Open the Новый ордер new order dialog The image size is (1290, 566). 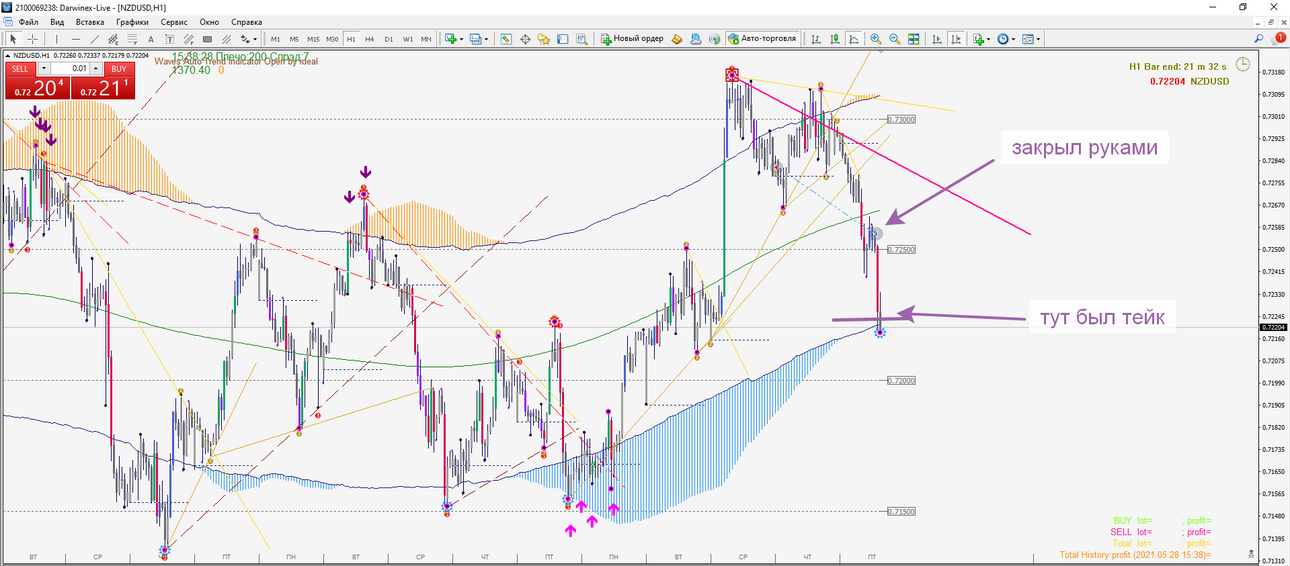[631, 39]
